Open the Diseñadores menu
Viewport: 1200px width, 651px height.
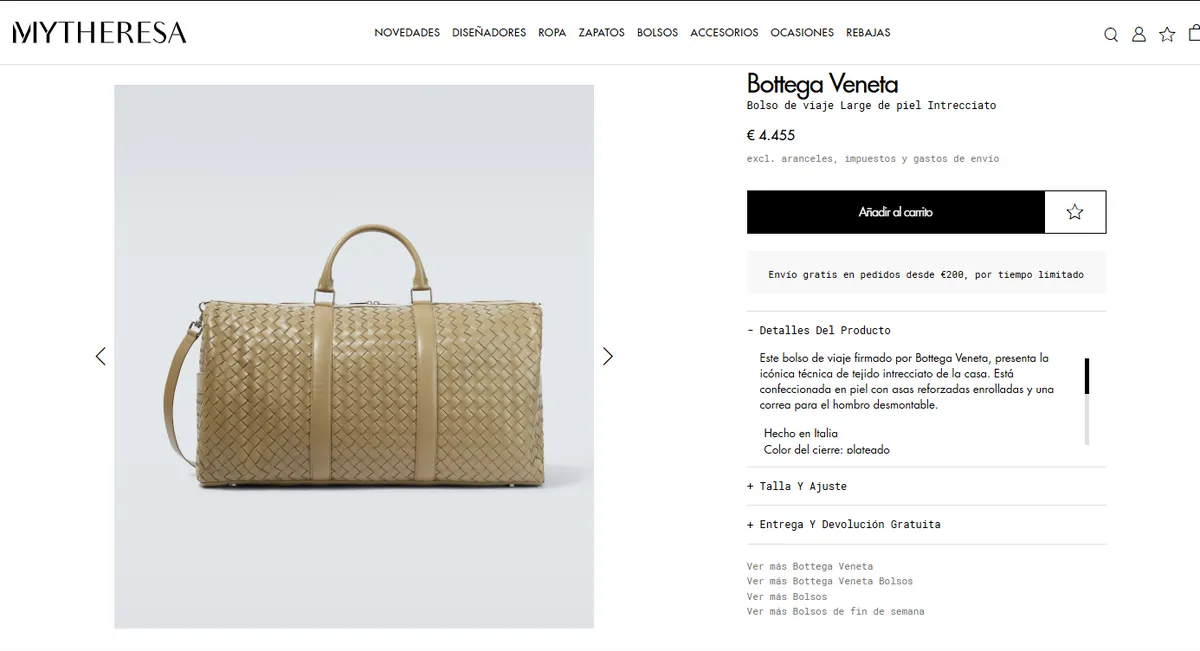[x=489, y=33]
